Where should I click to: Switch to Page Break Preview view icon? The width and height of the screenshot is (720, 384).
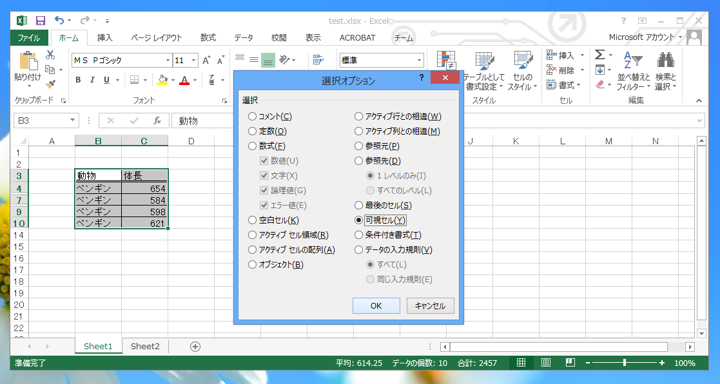click(570, 363)
